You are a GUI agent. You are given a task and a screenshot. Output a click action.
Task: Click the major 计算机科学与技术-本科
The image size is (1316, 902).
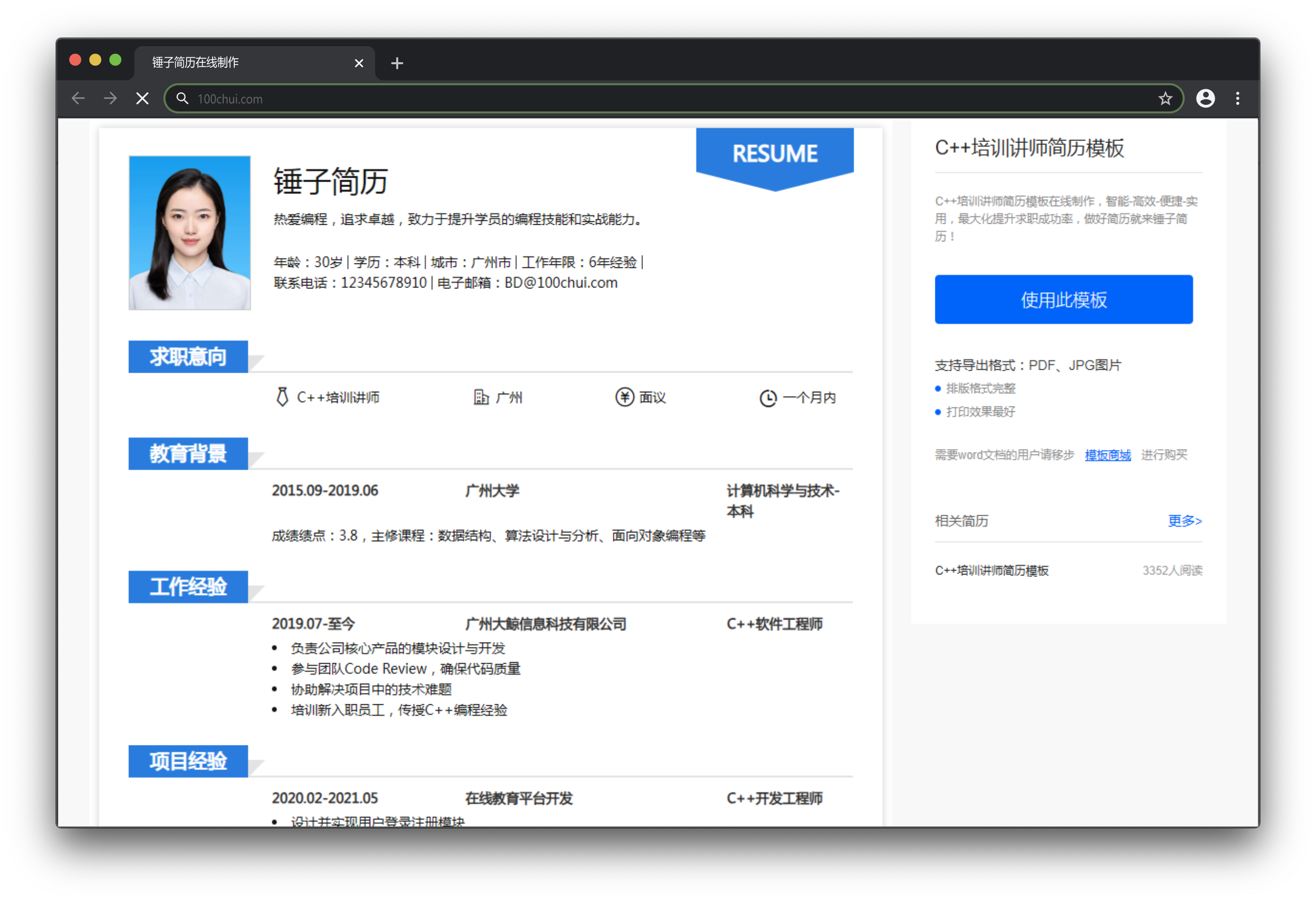click(783, 501)
